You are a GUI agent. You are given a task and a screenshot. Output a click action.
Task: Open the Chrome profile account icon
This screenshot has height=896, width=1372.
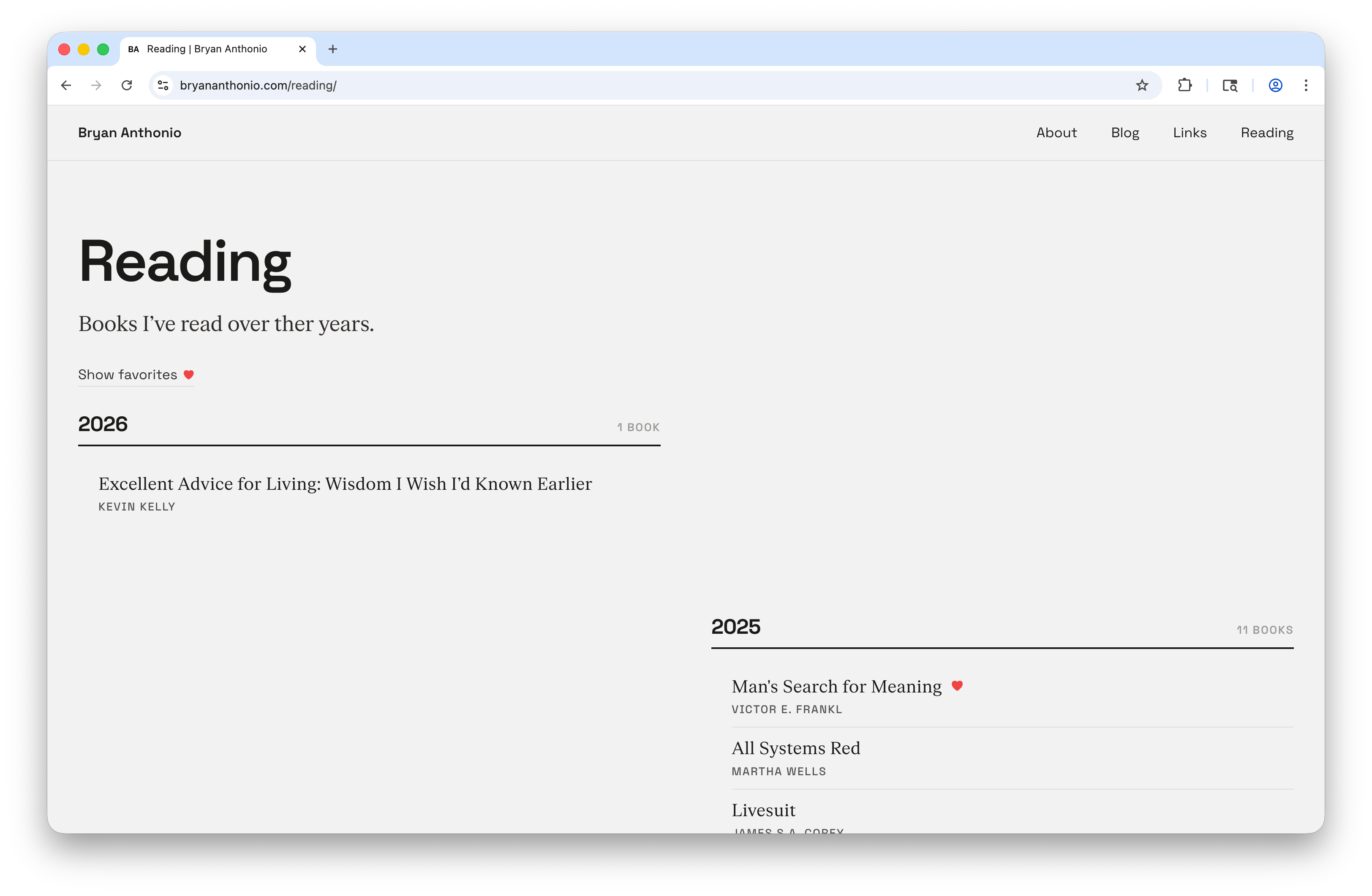click(1274, 85)
